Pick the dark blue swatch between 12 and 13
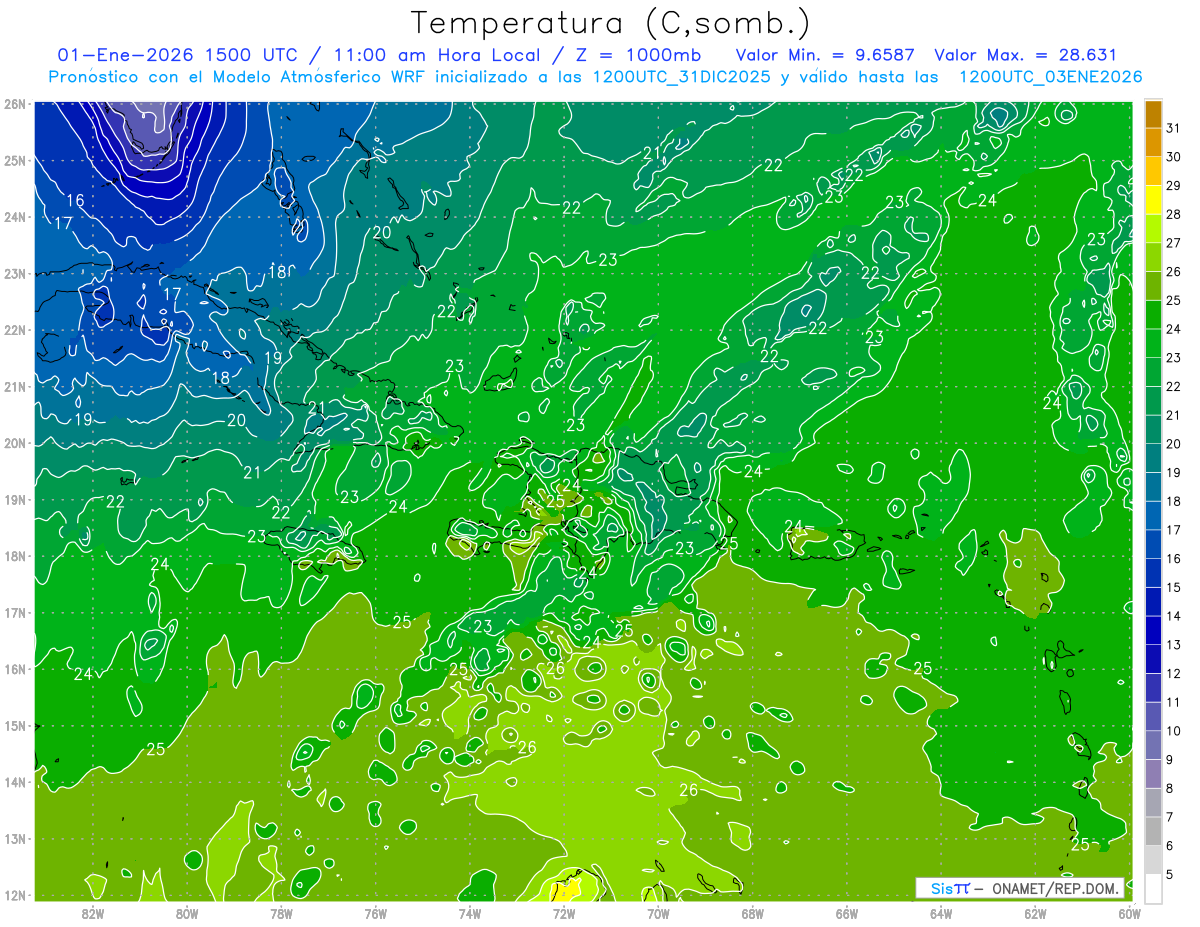This screenshot has width=1200, height=927. (1153, 659)
